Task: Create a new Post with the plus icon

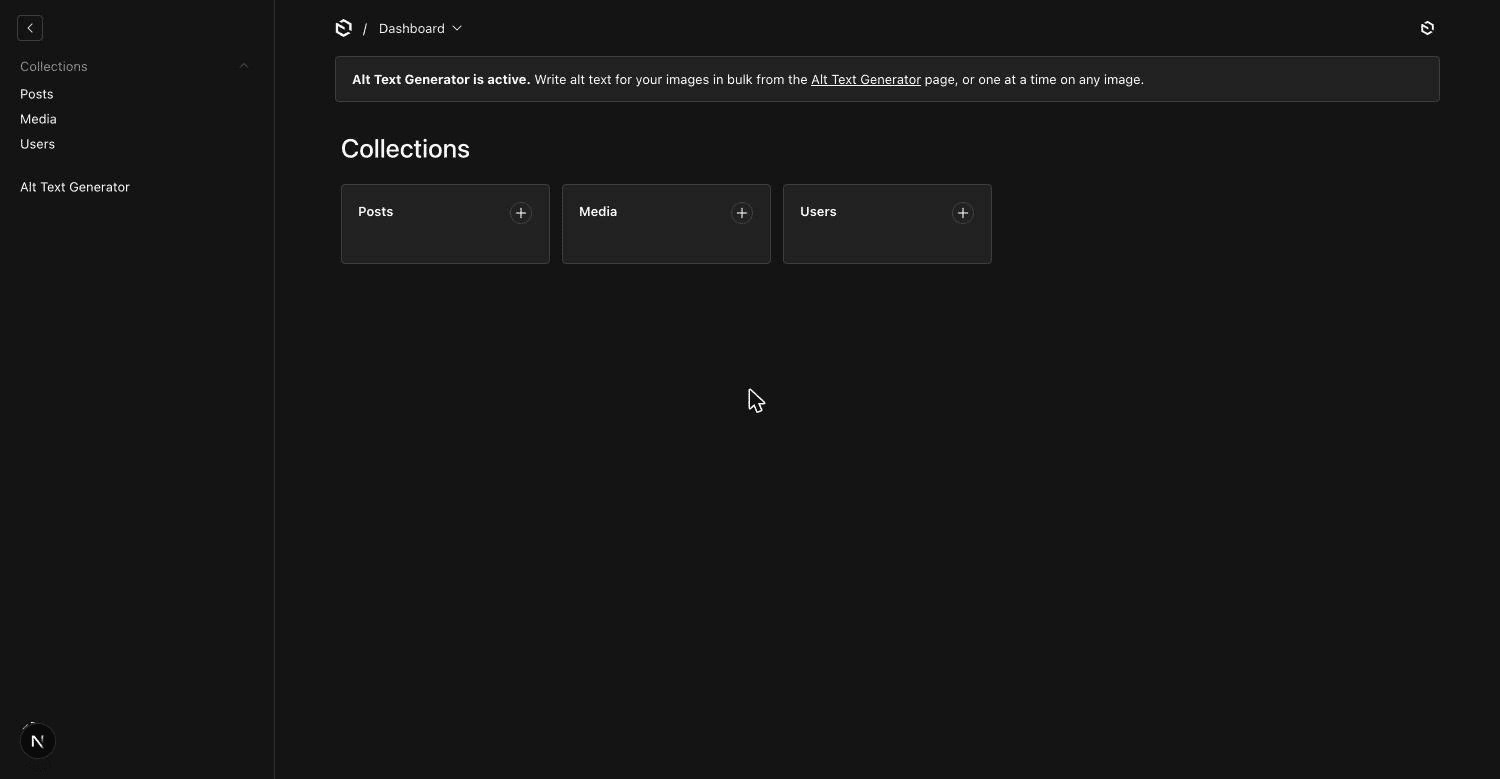Action: coord(521,213)
